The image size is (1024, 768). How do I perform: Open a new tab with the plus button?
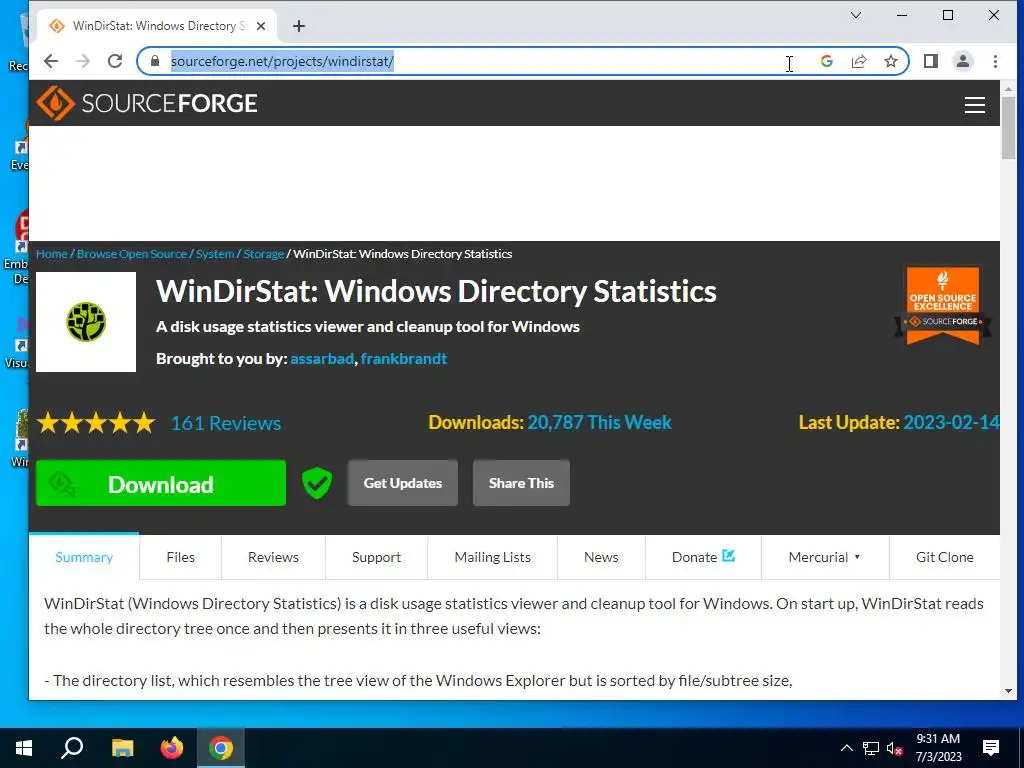coord(298,26)
